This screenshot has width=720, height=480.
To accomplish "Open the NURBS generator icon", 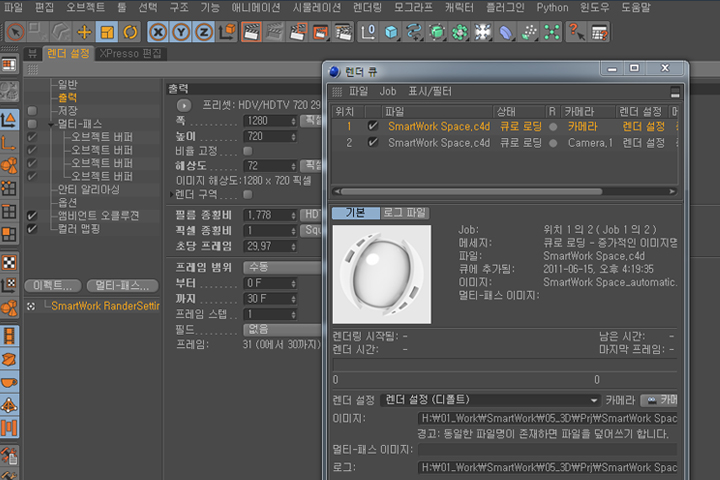I will [x=437, y=32].
